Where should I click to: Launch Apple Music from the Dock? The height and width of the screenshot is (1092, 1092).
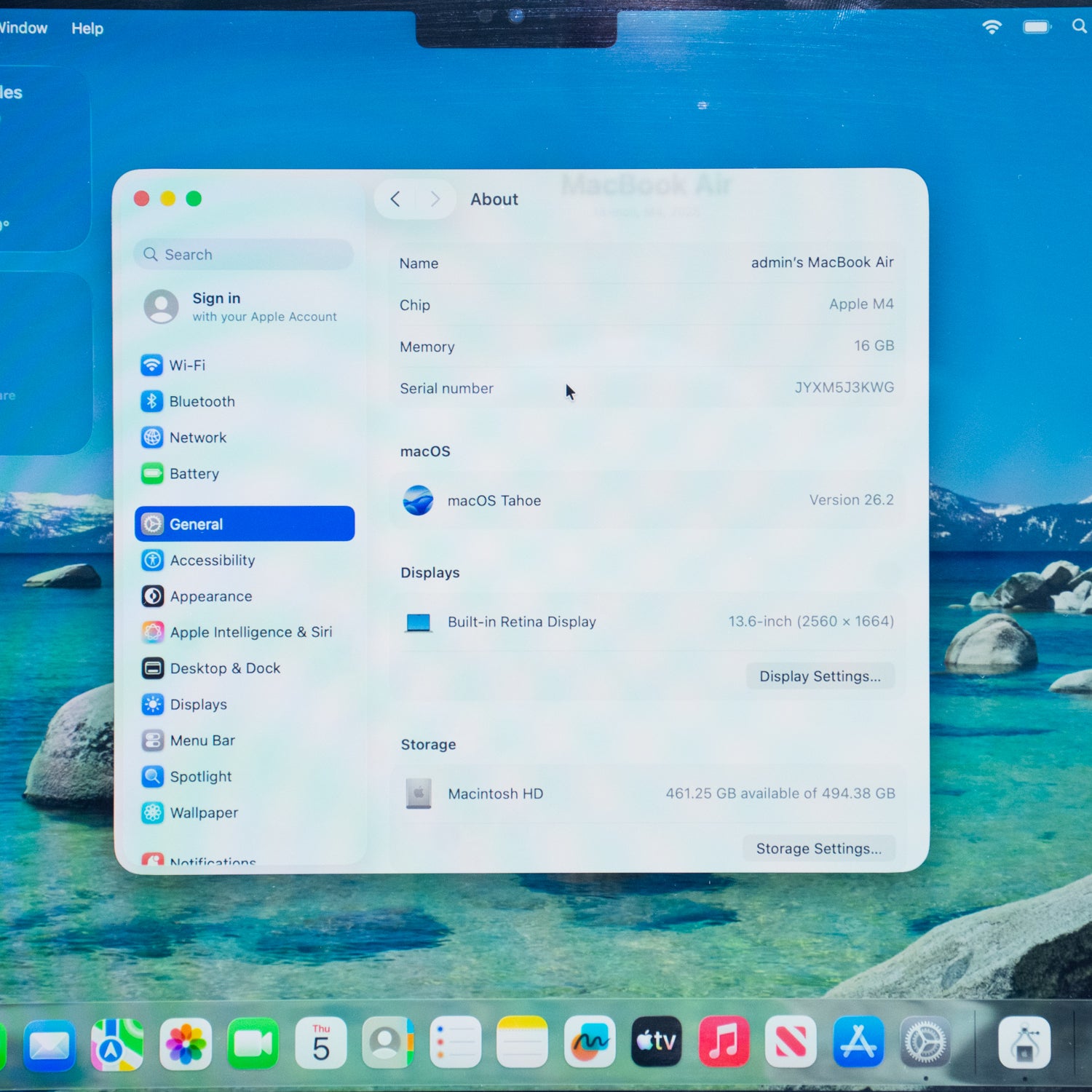(724, 1041)
